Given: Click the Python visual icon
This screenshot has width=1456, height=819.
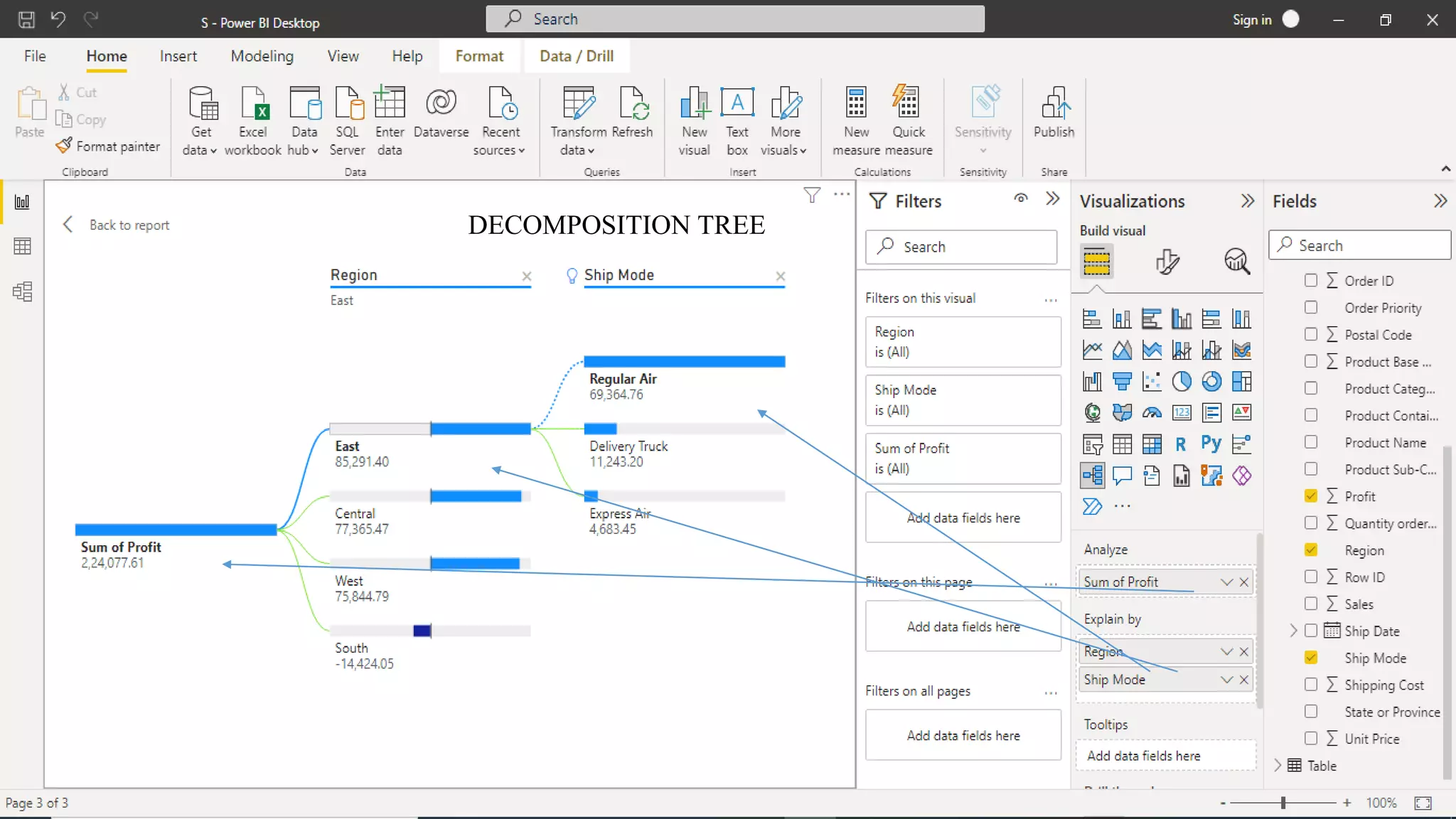Looking at the screenshot, I should (1211, 444).
